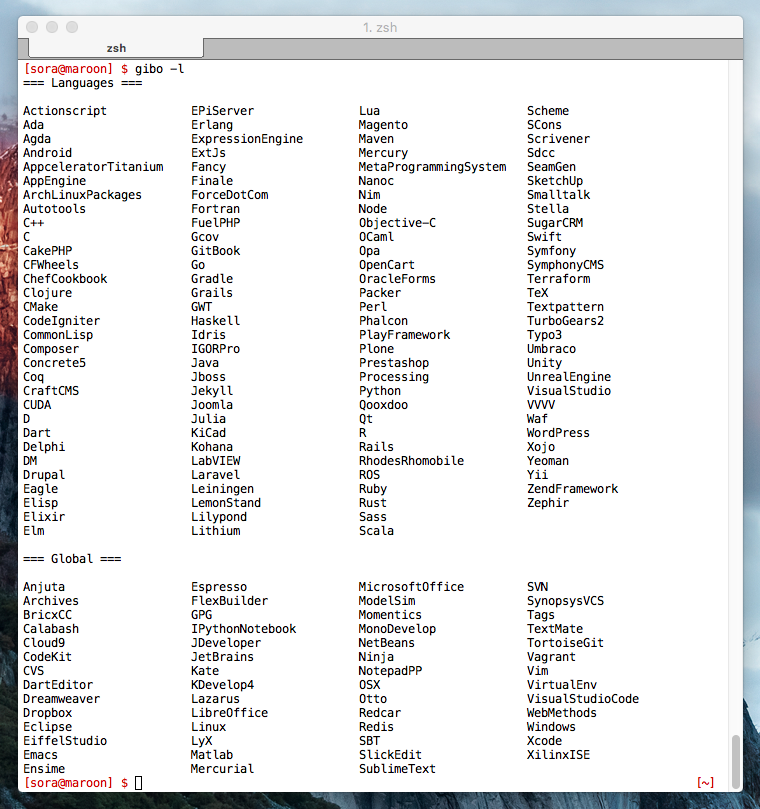Click the "AppceleratorTitanium" entry
Screen dimensions: 760x809
click(93, 167)
